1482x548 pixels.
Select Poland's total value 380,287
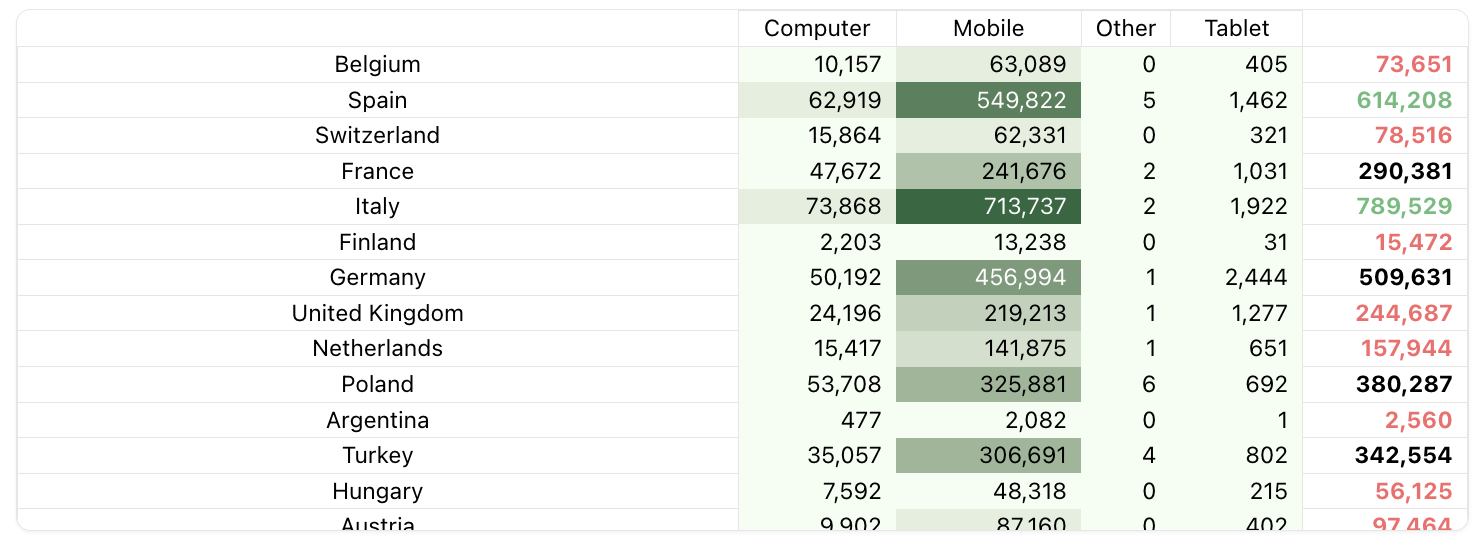[1404, 385]
